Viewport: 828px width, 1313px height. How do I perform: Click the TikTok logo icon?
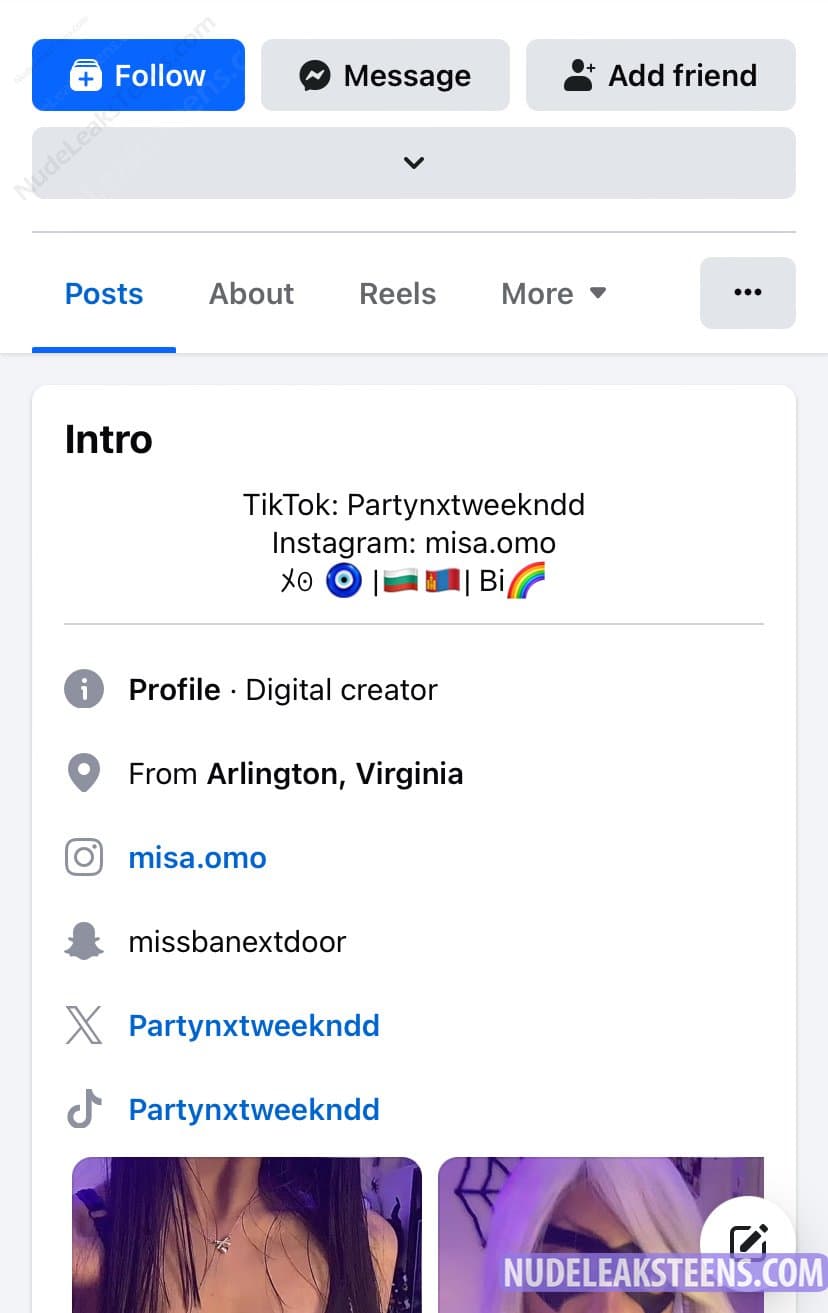pos(84,1110)
